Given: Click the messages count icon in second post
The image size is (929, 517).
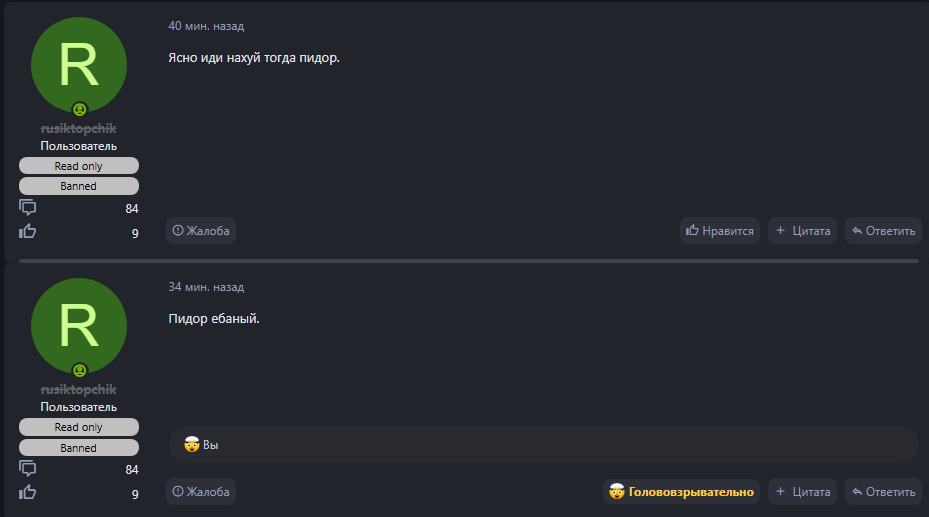Looking at the screenshot, I should (x=28, y=469).
